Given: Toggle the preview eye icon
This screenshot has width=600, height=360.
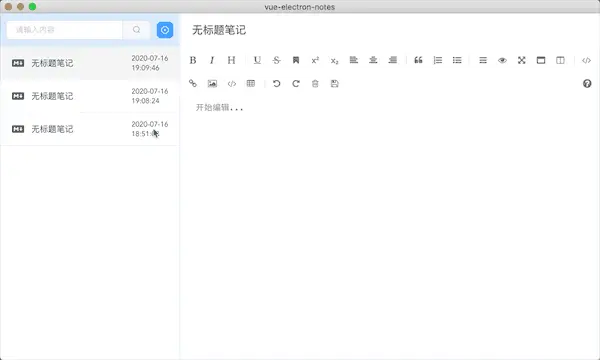Looking at the screenshot, I should pyautogui.click(x=502, y=60).
